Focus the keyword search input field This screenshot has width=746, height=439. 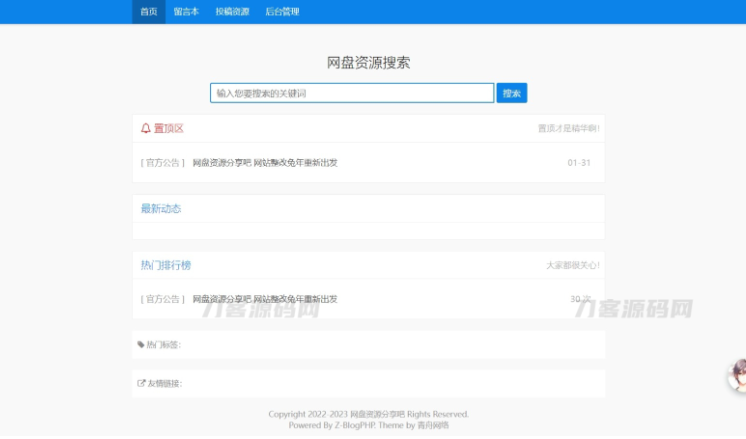352,93
